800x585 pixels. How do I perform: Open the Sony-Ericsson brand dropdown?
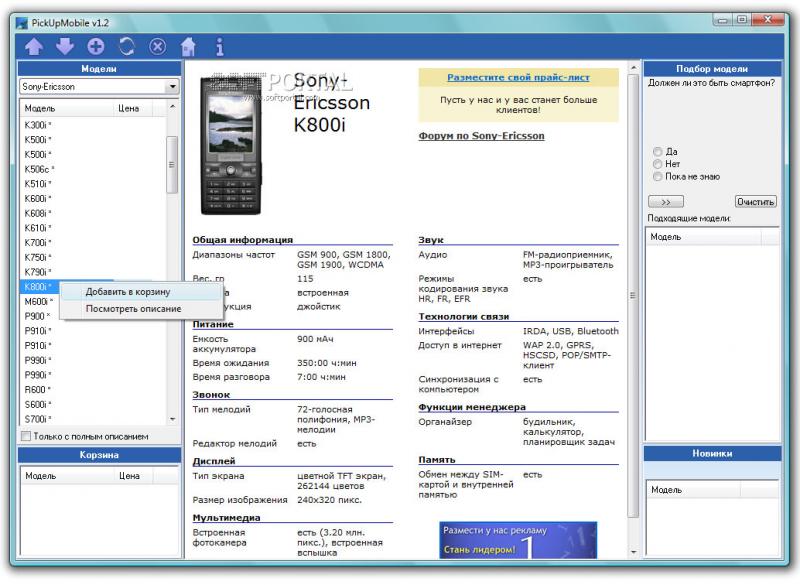click(172, 87)
